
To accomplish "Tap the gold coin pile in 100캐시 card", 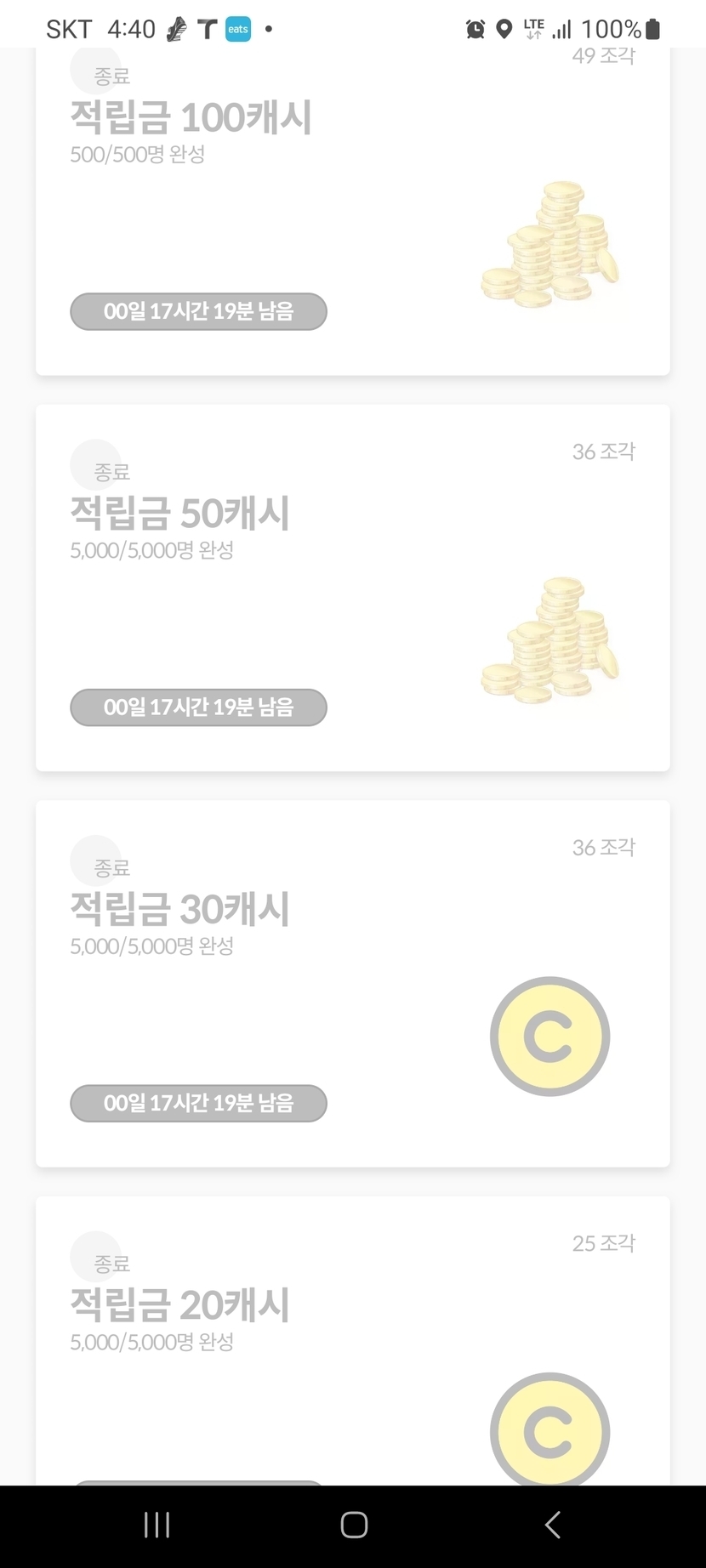I will click(550, 245).
